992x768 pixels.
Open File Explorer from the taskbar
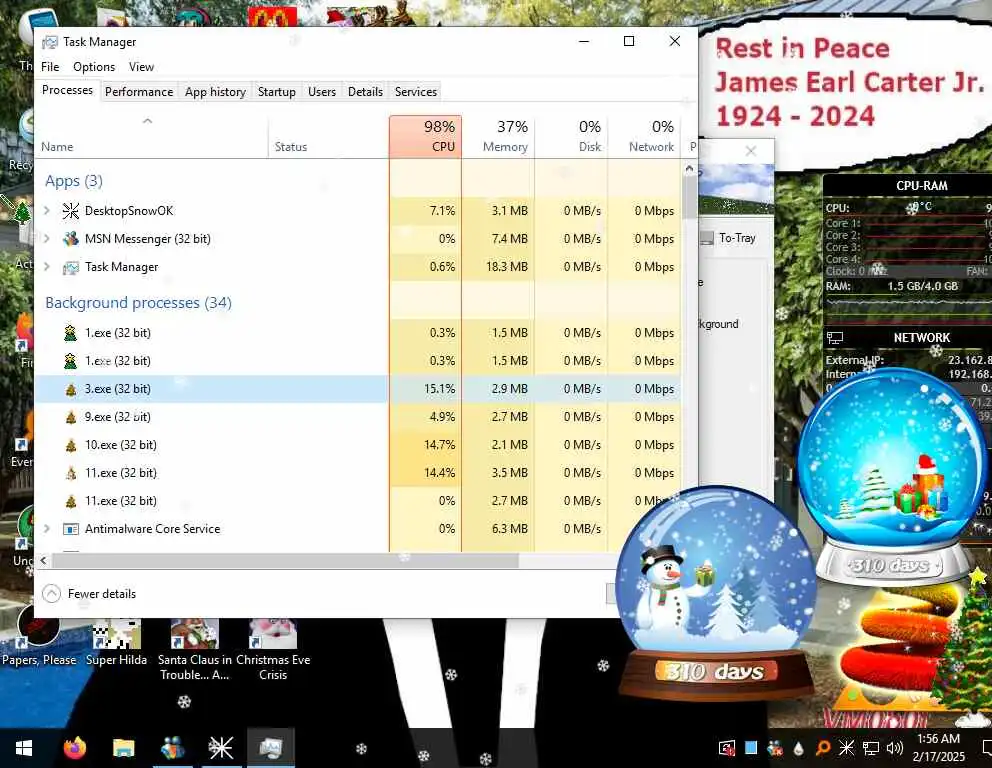pyautogui.click(x=123, y=748)
